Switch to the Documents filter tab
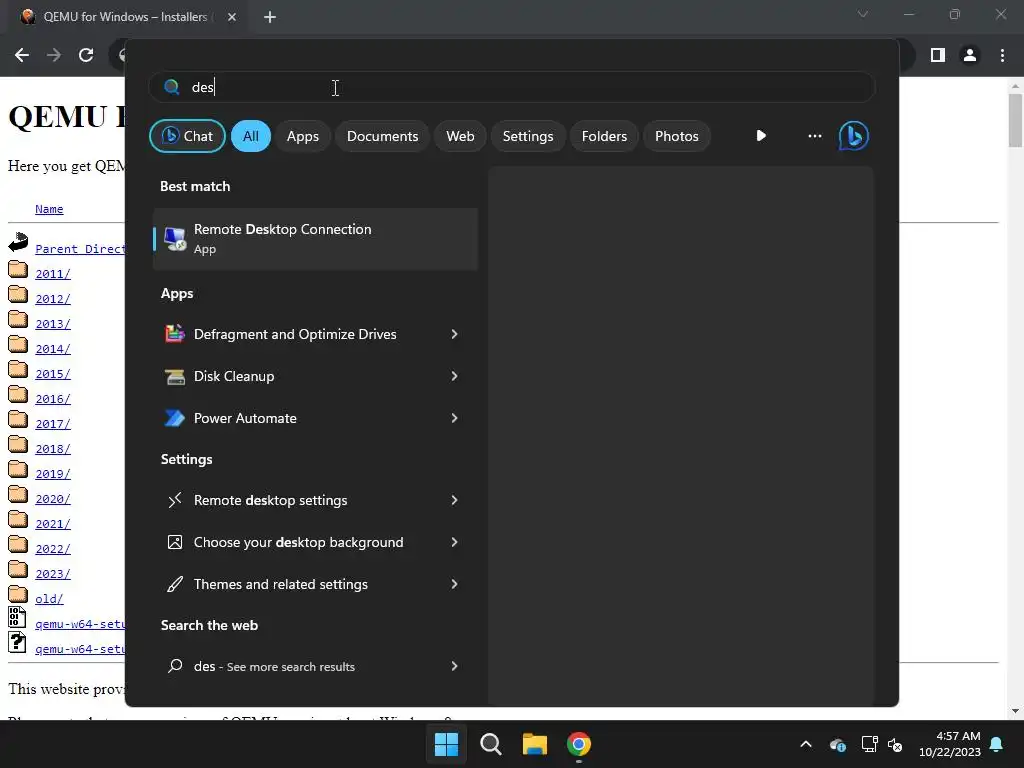Screen dimensions: 1024x768 click(x=382, y=136)
